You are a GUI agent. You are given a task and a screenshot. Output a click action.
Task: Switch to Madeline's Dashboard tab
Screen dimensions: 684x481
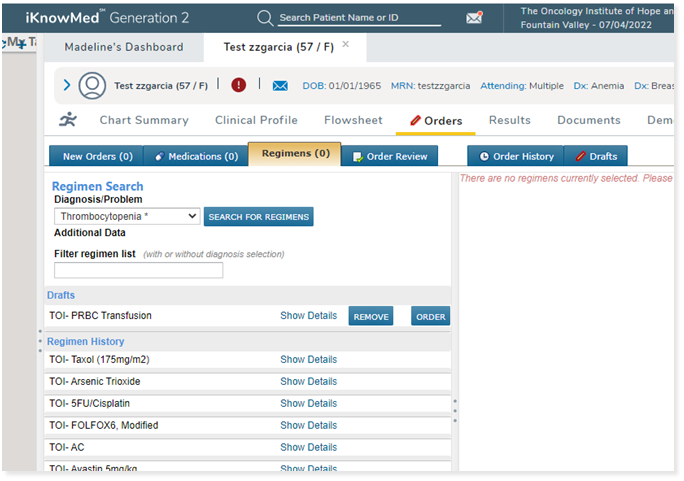click(124, 47)
